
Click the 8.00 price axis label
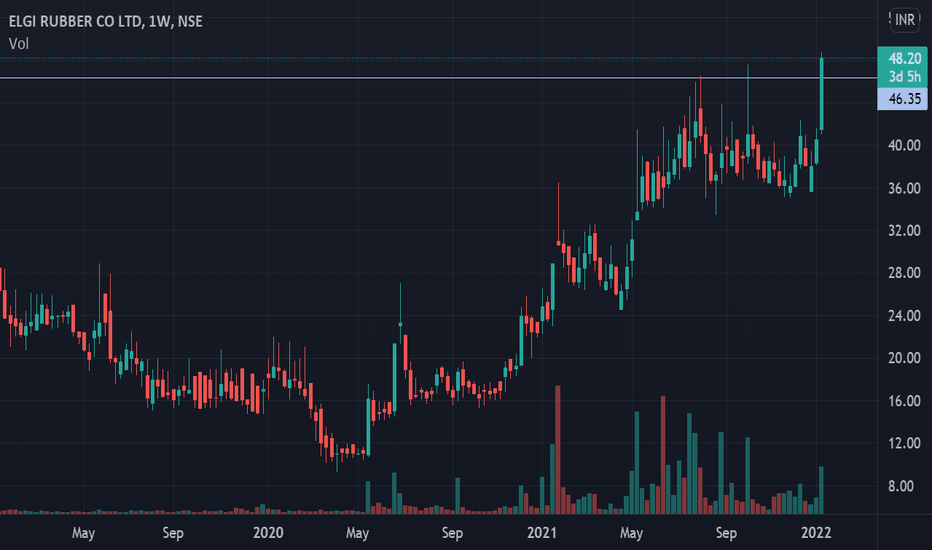(900, 486)
